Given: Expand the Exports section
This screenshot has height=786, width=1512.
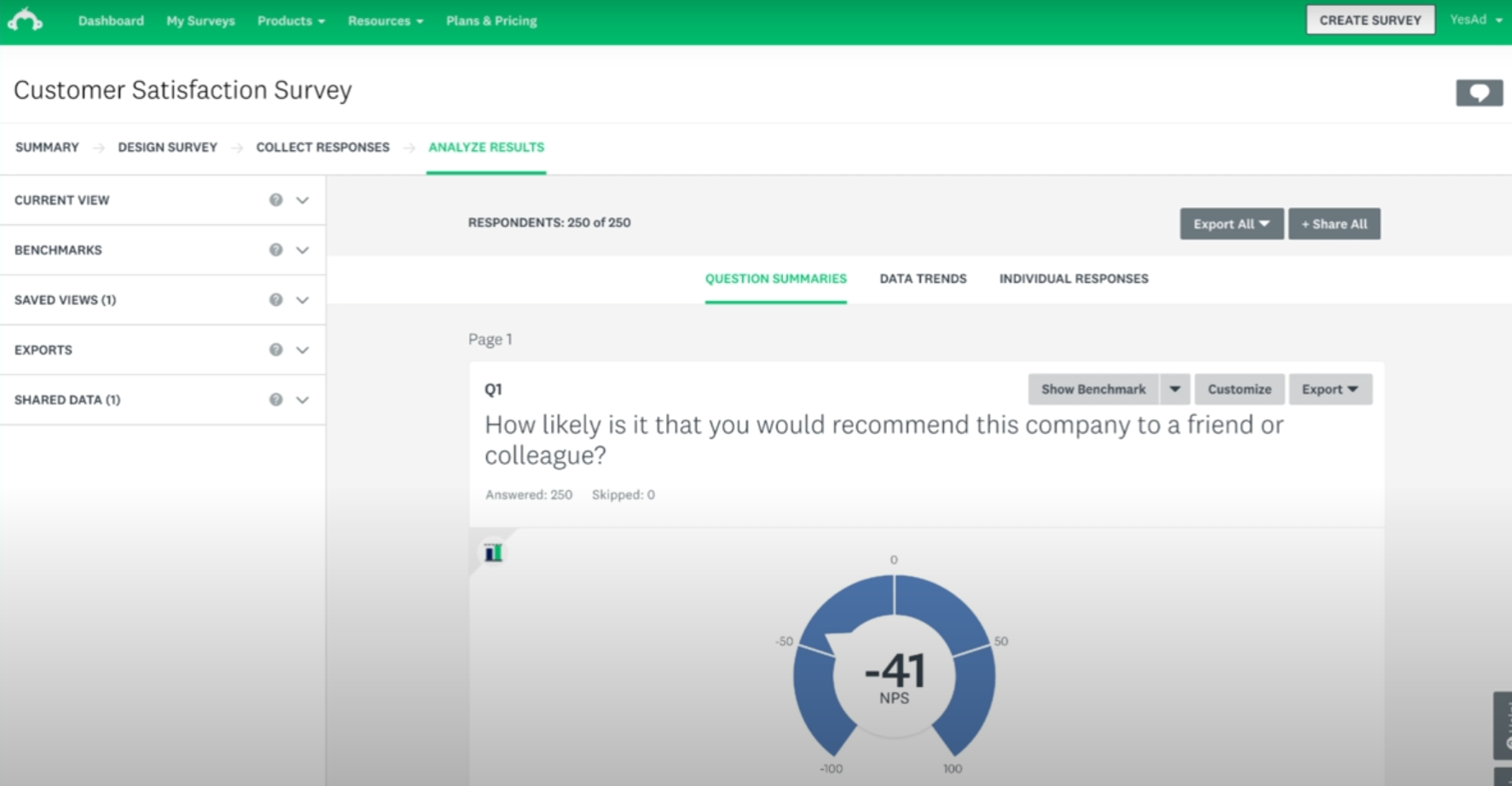Looking at the screenshot, I should pos(302,350).
